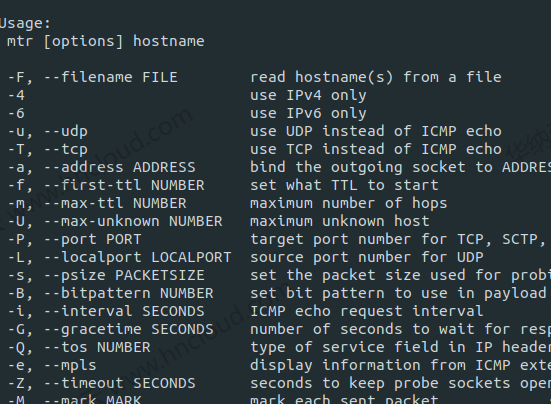551x404 pixels.
Task: Click the -4 option flag
Action: 16,95
